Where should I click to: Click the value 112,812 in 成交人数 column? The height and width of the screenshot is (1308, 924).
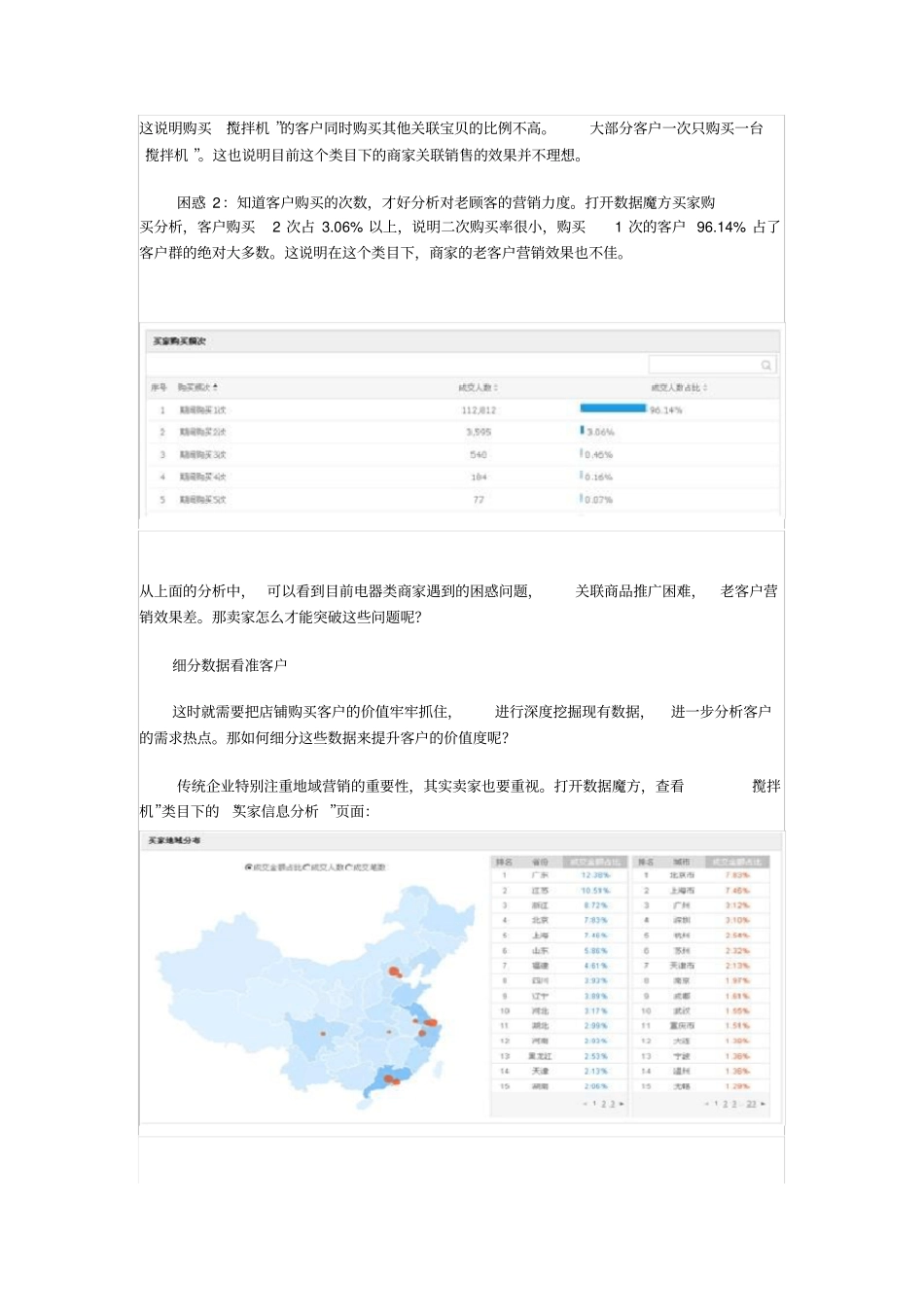click(x=478, y=410)
